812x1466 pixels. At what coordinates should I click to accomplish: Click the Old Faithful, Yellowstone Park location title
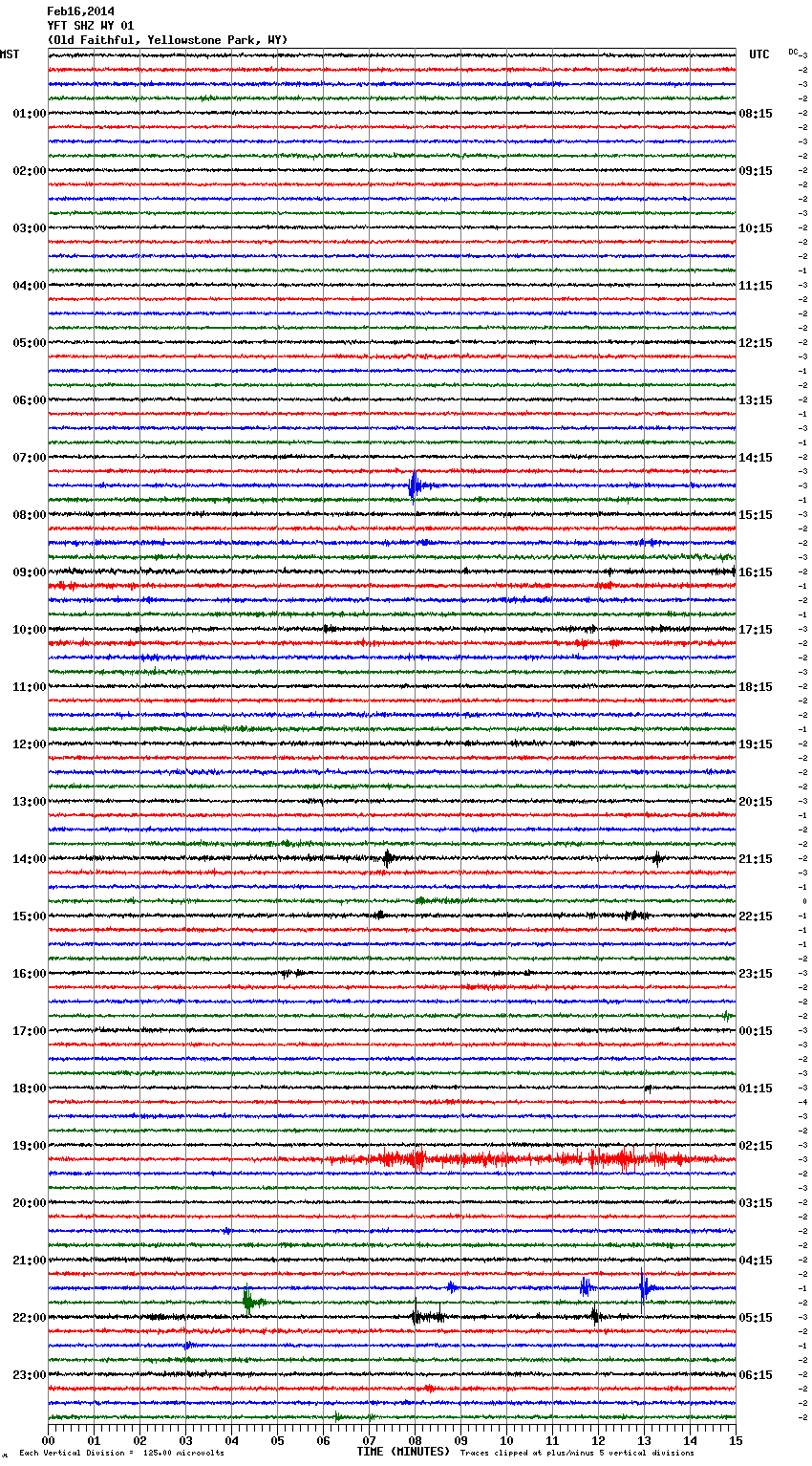[x=167, y=40]
